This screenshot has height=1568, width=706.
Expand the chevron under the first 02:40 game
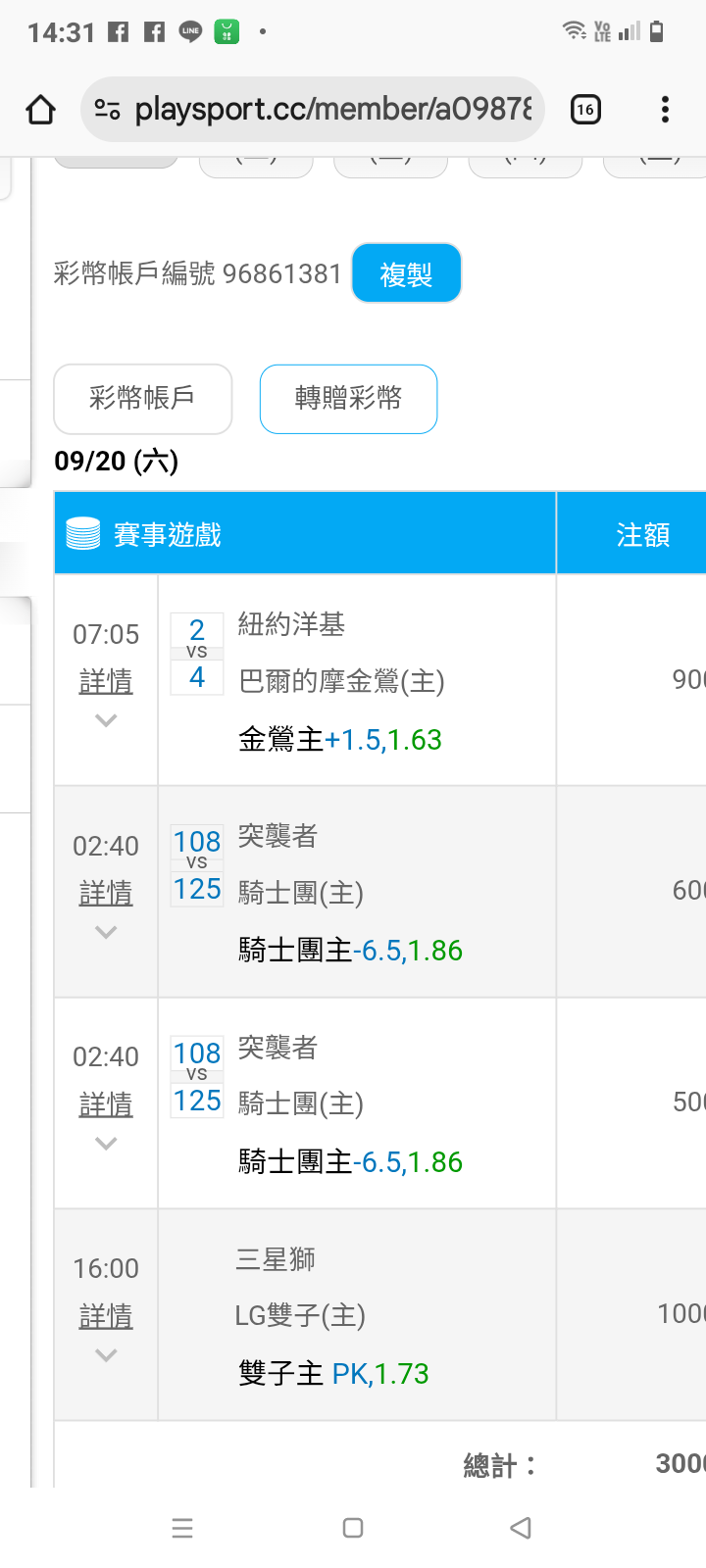[x=106, y=932]
